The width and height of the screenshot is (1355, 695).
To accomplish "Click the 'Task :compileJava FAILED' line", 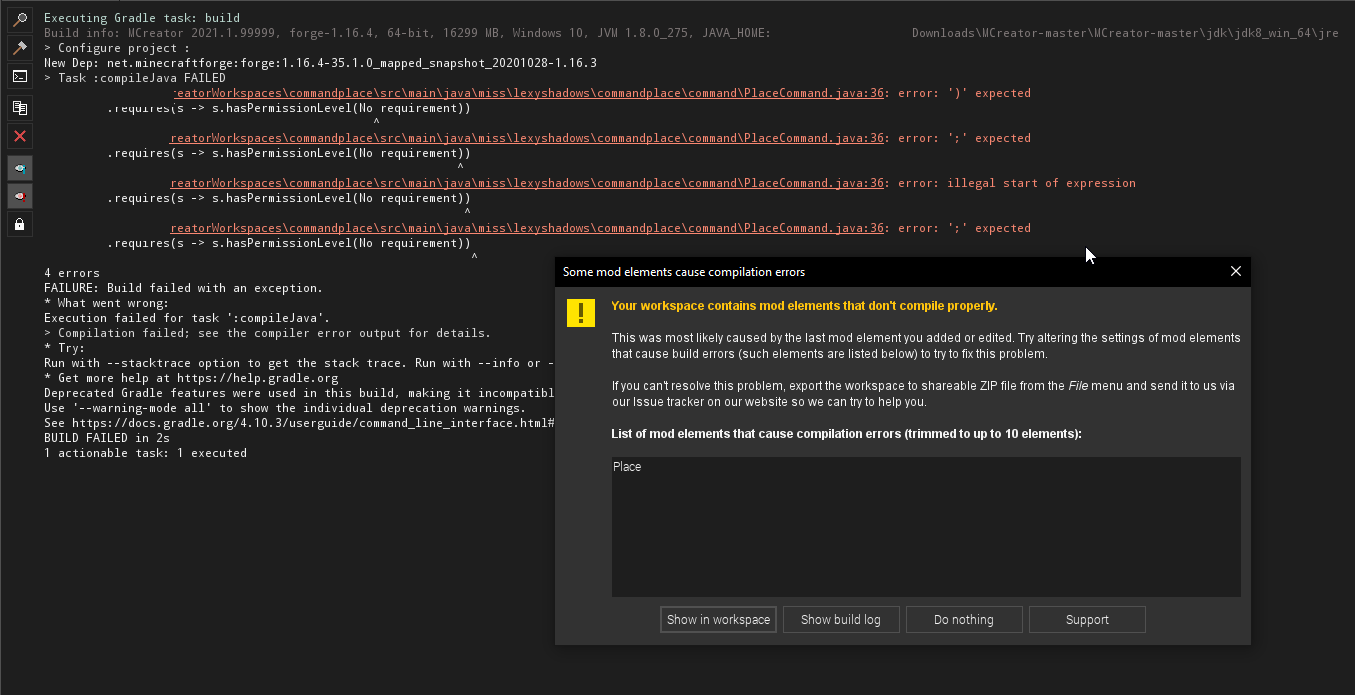I will pos(135,78).
